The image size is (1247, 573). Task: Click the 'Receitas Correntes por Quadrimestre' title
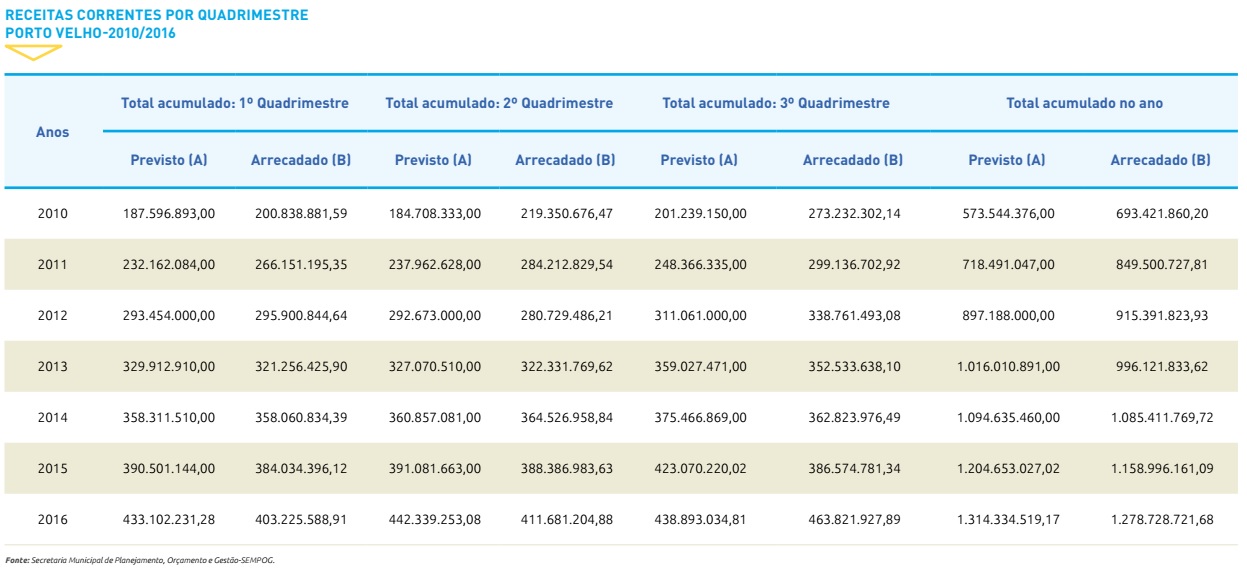pyautogui.click(x=156, y=16)
